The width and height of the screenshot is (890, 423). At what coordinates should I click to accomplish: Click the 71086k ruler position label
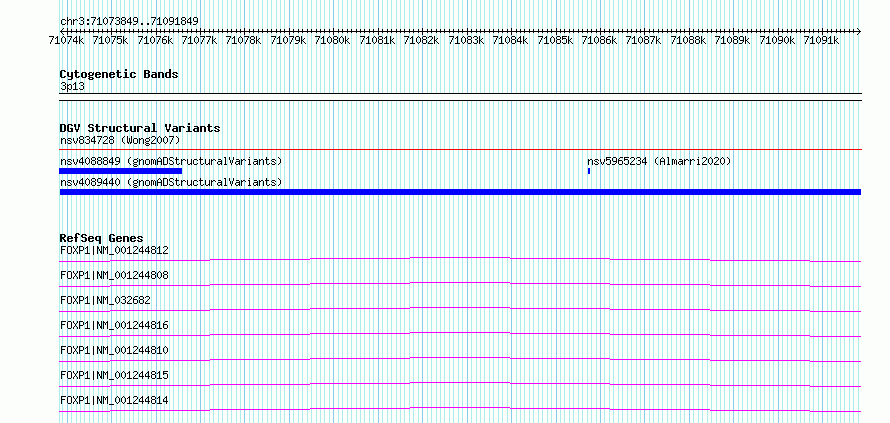point(600,40)
